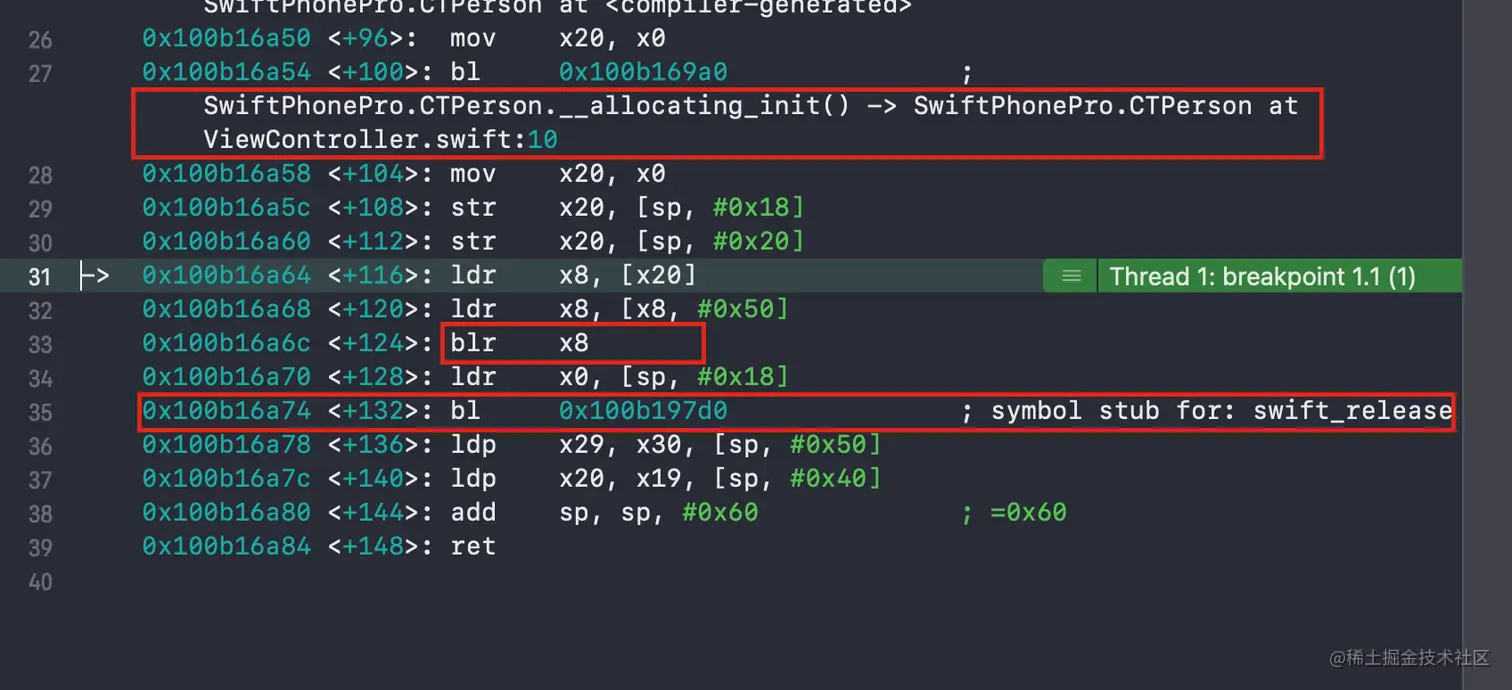Screen dimensions: 1512x690
Task: Click line number 39 beside ret instruction
Action: 39,547
